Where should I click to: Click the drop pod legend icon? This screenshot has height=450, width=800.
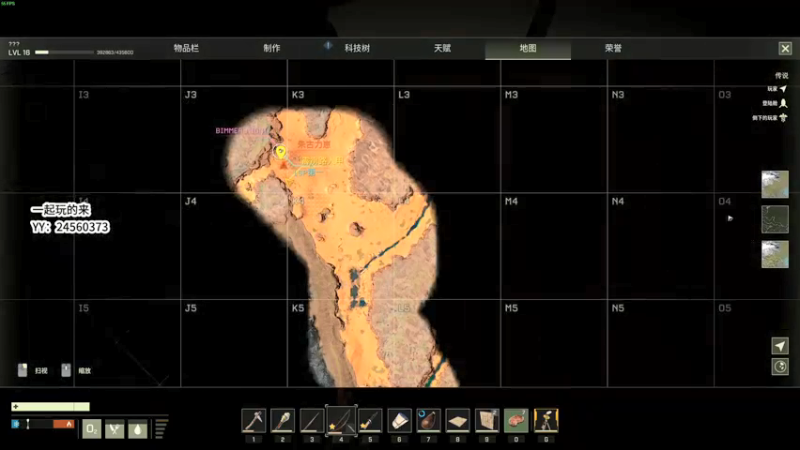(783, 103)
